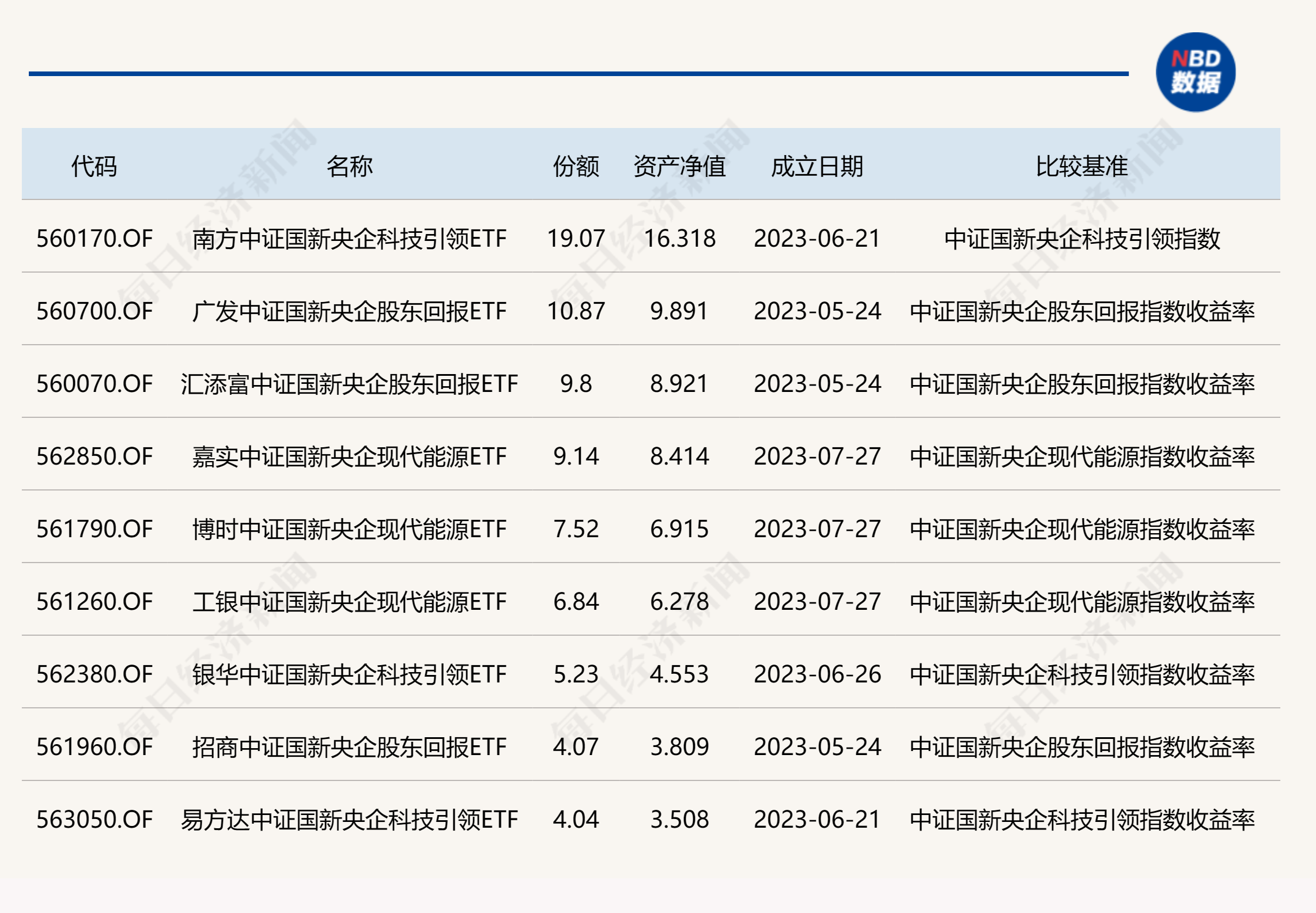Click share value 9.14
Screen dimensions: 1316x913
[x=576, y=456]
